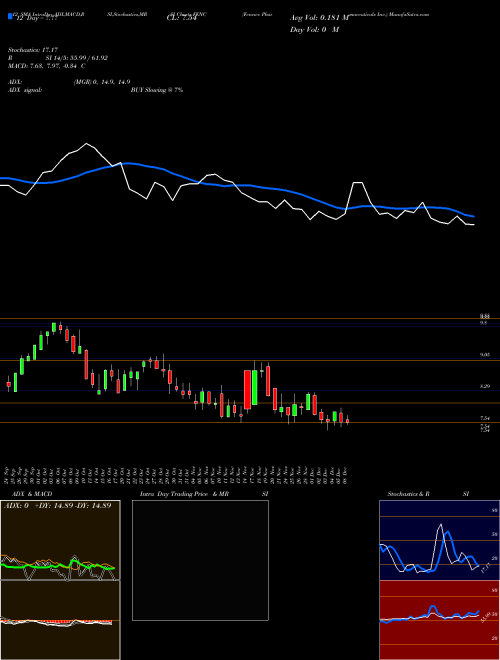
Task: Click the red RSI chart panel
Action: click(439, 620)
